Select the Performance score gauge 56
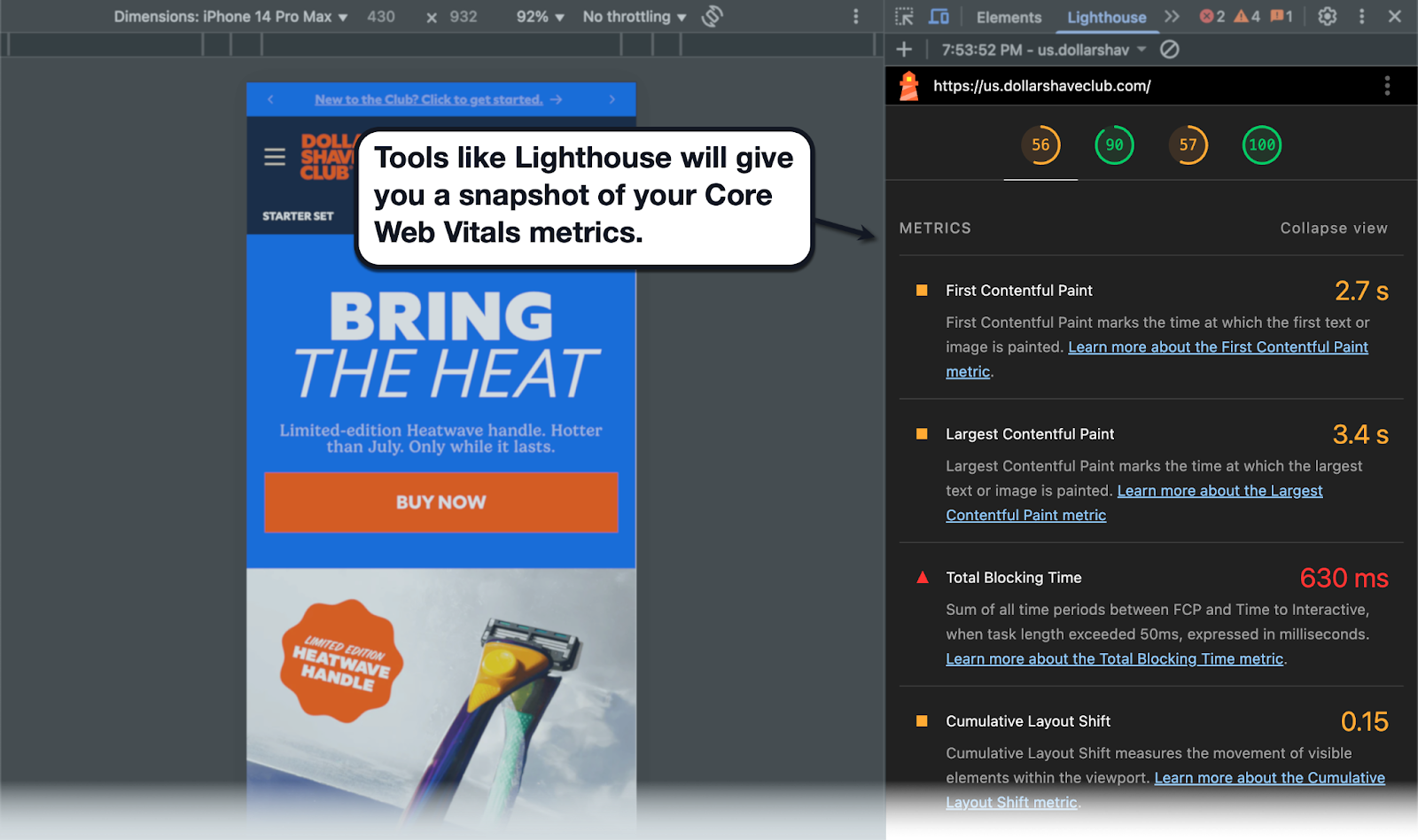This screenshot has height=840, width=1418. [1040, 145]
